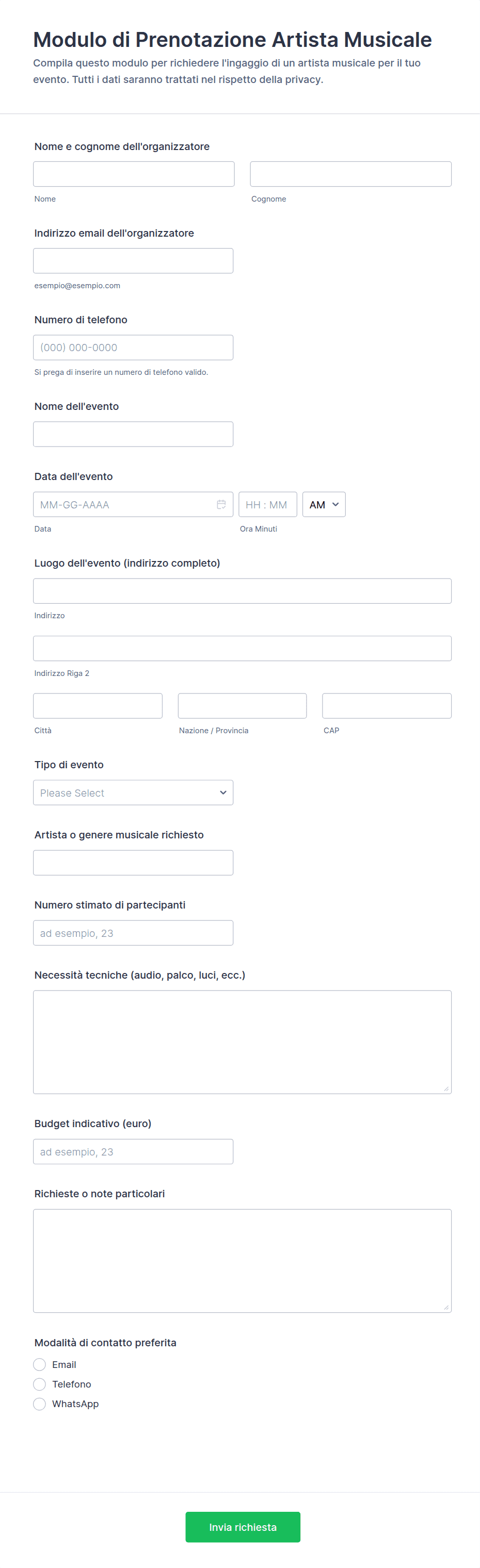Click the Richieste o note particolari textarea
Image resolution: width=480 pixels, height=1568 pixels.
242,1261
